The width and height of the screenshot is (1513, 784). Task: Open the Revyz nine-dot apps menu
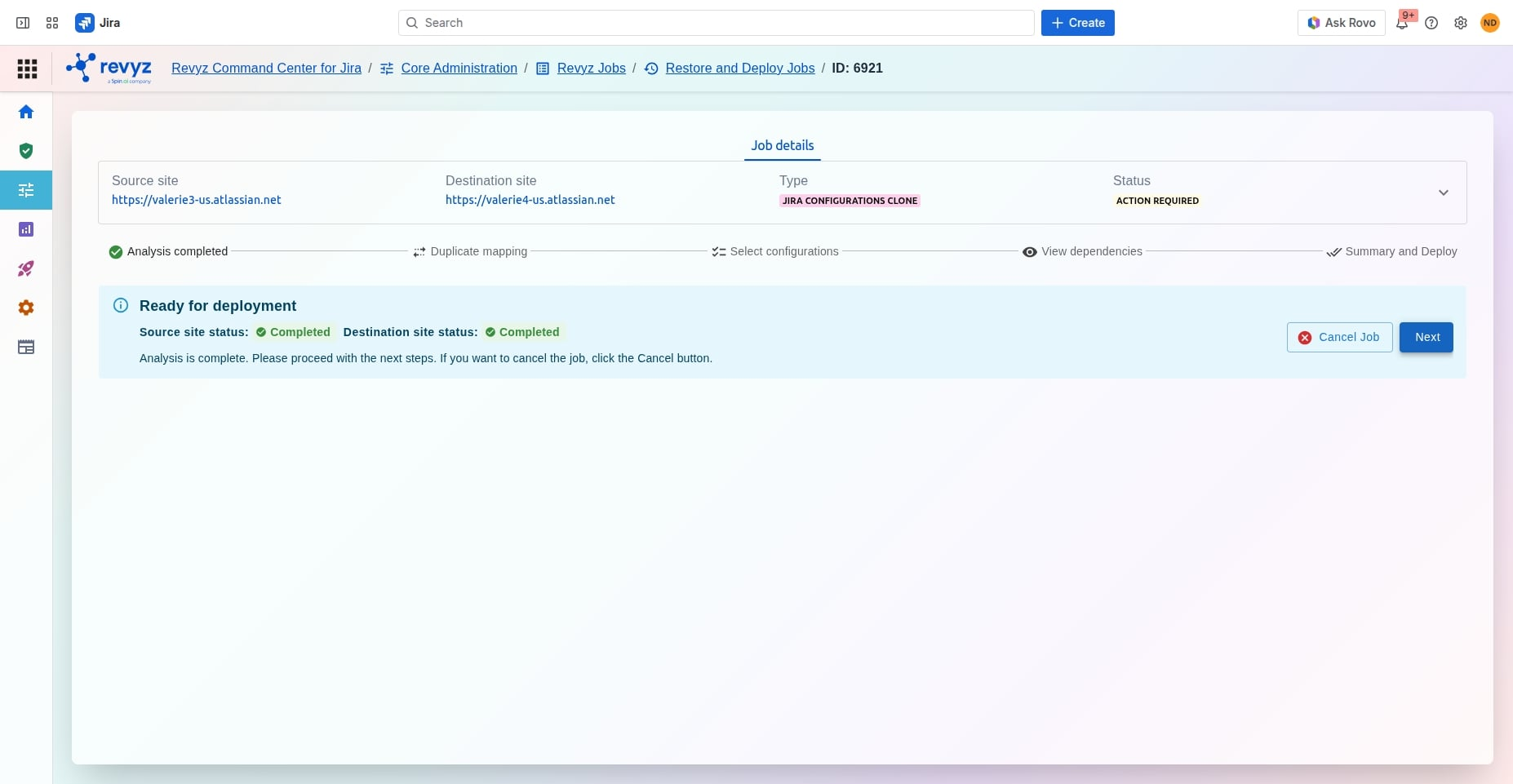click(27, 69)
